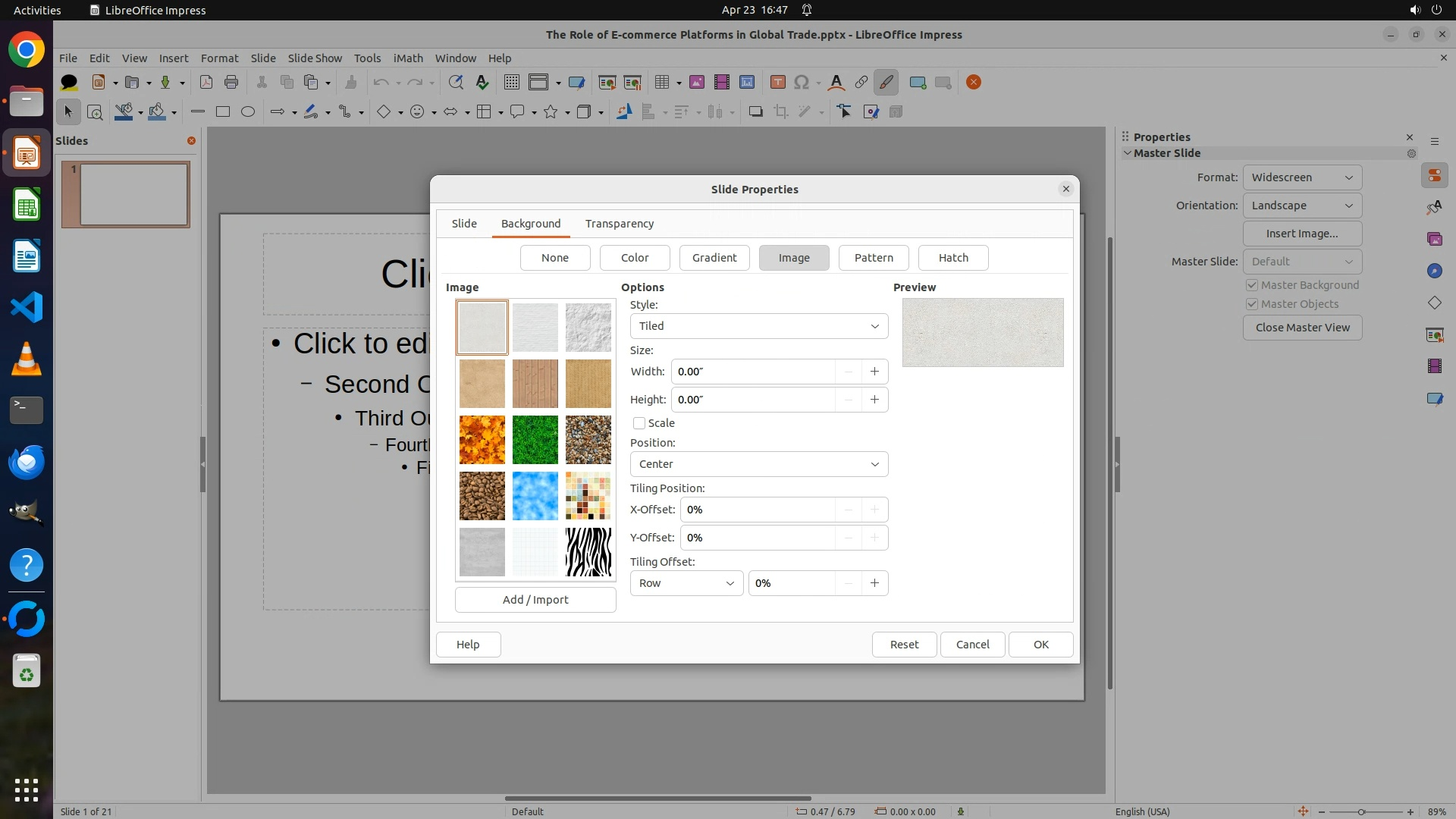Switch to the Transparency tab
The height and width of the screenshot is (819, 1456).
click(619, 224)
